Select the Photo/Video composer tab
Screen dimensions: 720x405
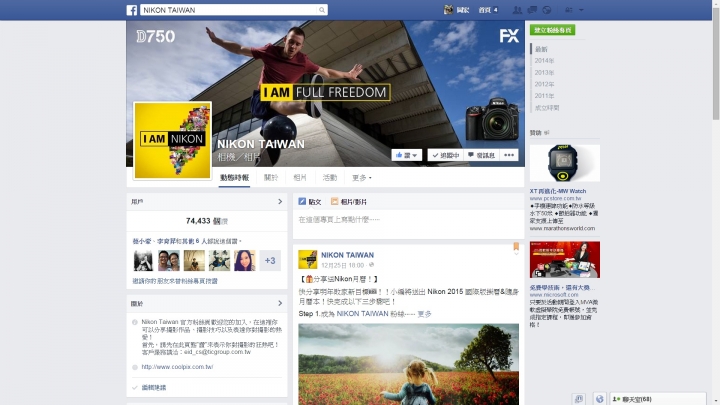pos(349,202)
